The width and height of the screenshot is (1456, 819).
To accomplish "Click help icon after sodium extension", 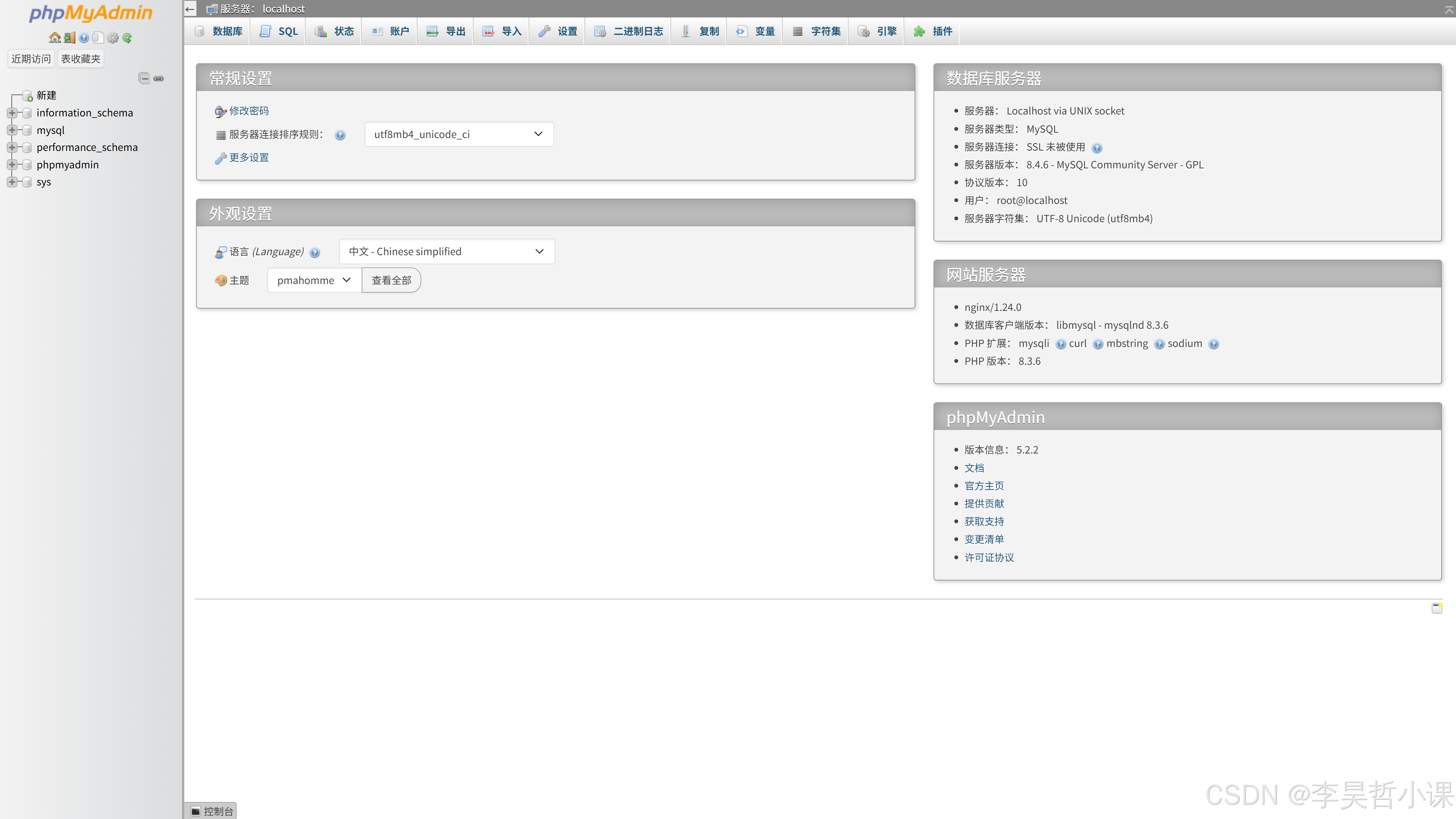I will [x=1213, y=344].
